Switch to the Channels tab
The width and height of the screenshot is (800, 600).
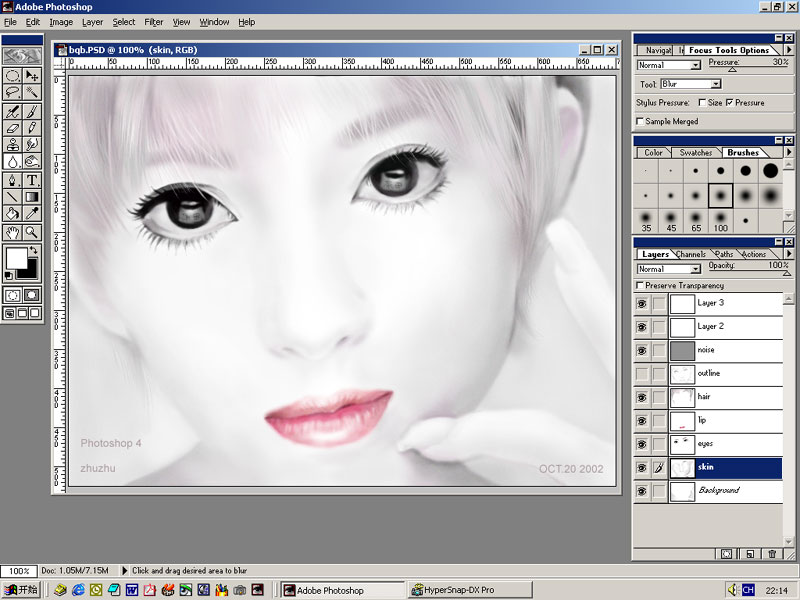[x=690, y=254]
